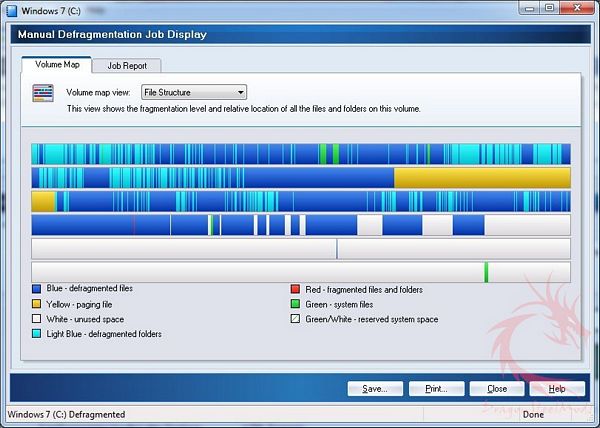Click the empty white unused space in fifth map row
The height and width of the screenshot is (428, 600).
tap(180, 248)
